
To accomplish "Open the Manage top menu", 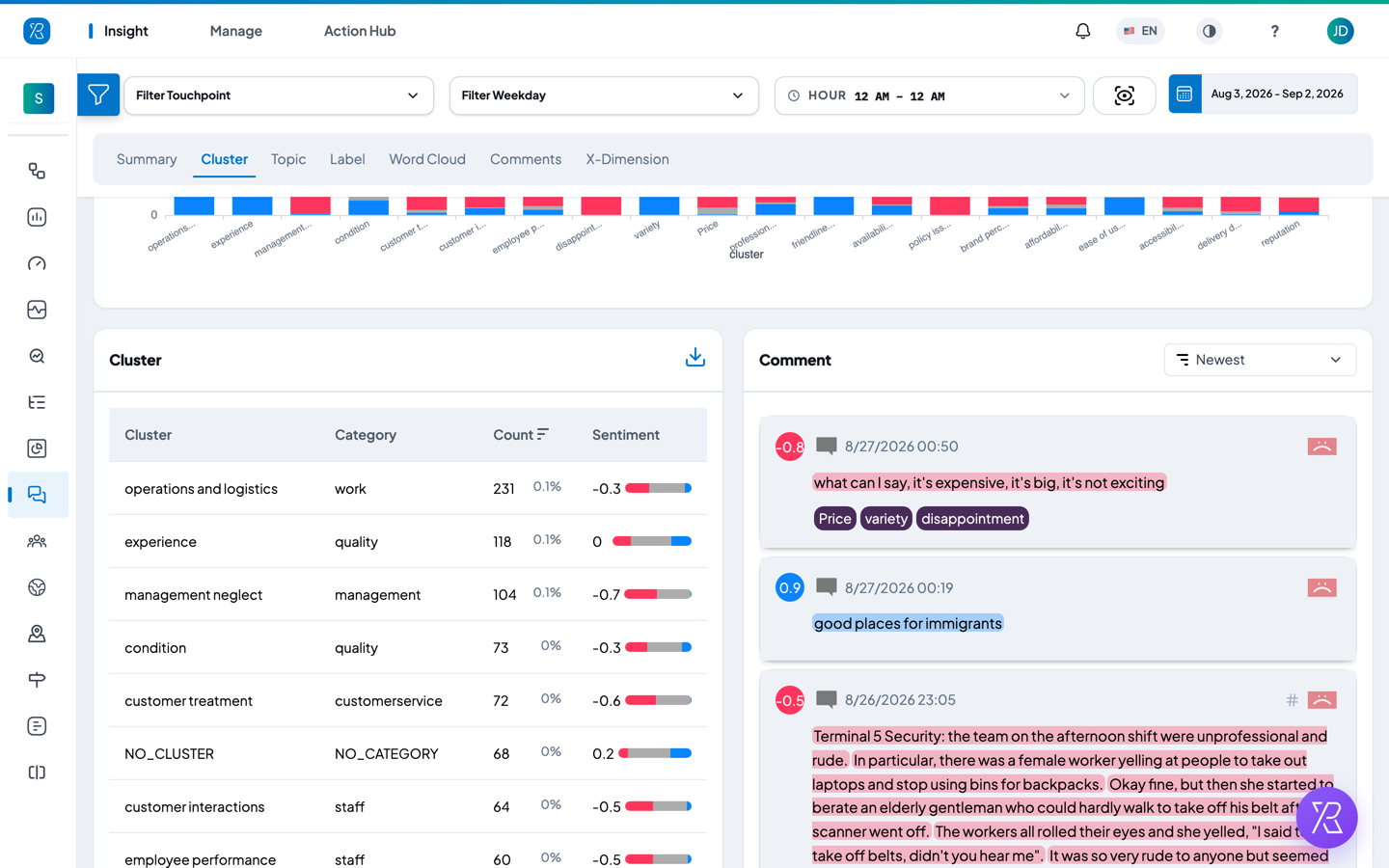I will pos(236,31).
